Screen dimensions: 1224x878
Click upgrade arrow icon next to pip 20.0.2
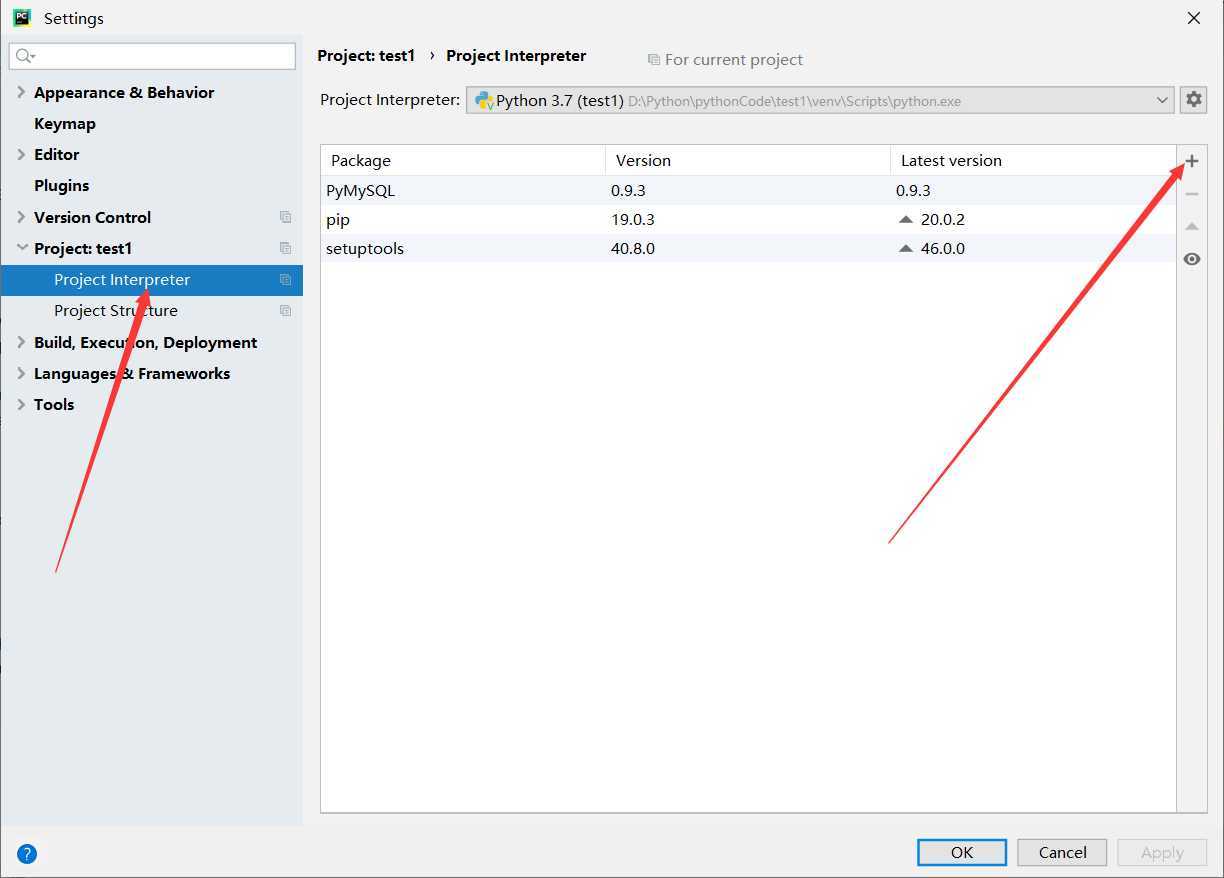click(x=906, y=219)
